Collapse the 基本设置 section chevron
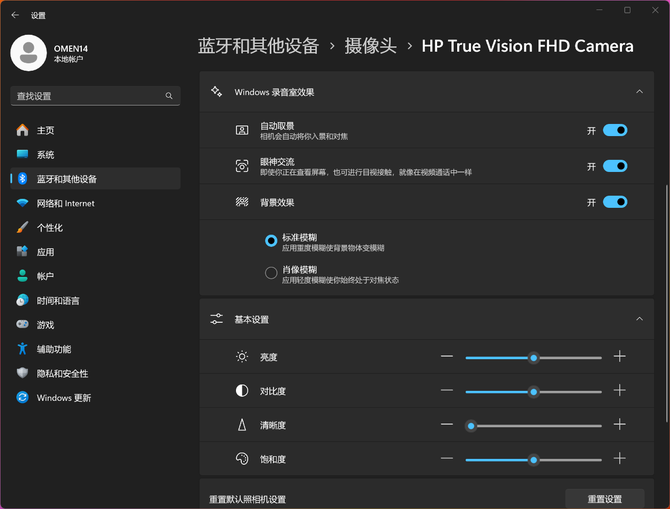 click(639, 319)
